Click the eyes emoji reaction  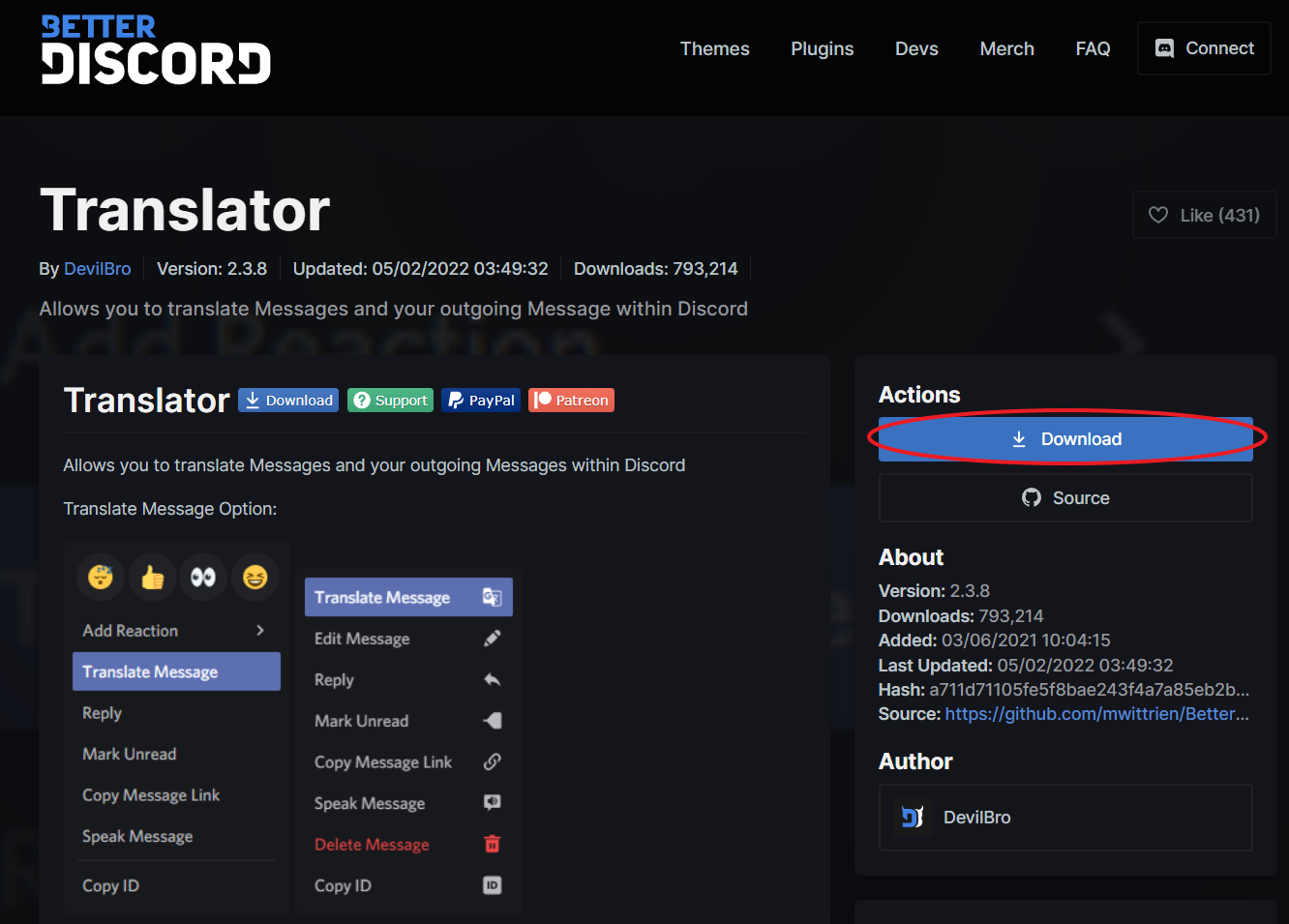tap(203, 578)
